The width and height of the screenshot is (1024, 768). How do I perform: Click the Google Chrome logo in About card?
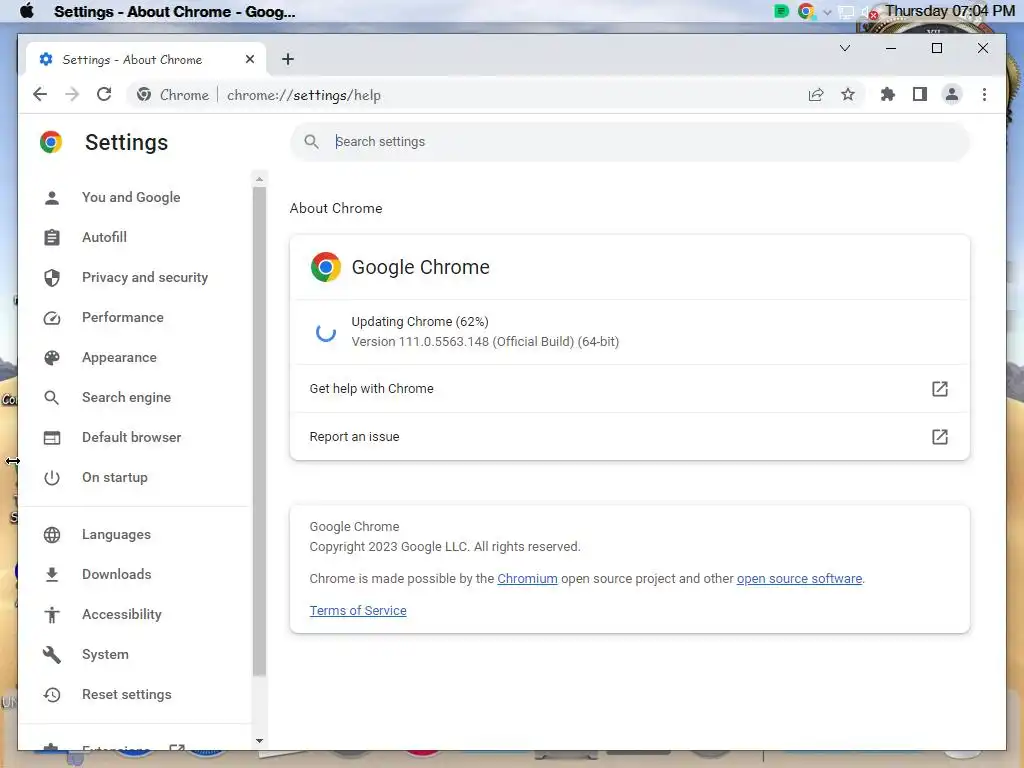pos(326,267)
